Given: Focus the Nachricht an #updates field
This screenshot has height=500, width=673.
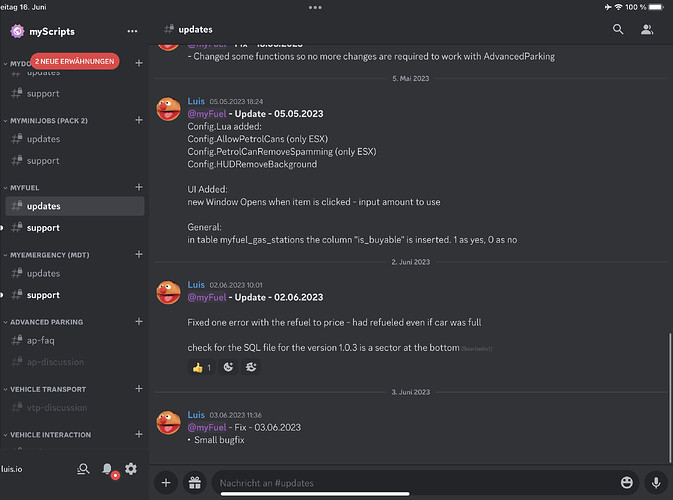Looking at the screenshot, I should pyautogui.click(x=410, y=482).
